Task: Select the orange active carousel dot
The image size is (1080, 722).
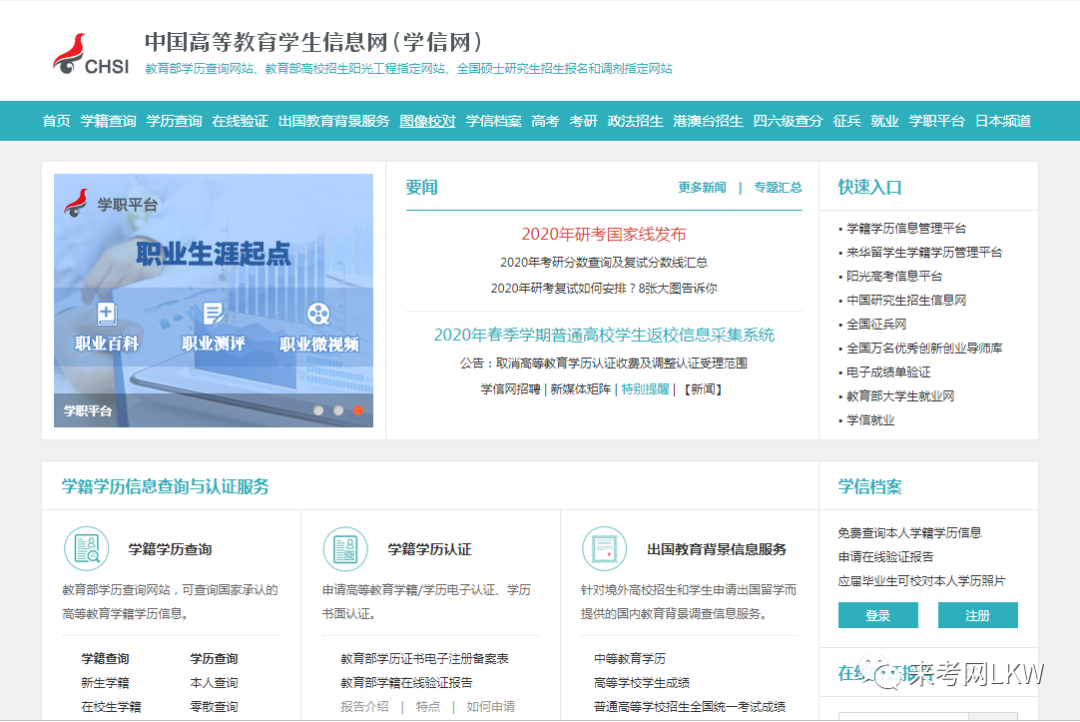Action: [x=358, y=411]
